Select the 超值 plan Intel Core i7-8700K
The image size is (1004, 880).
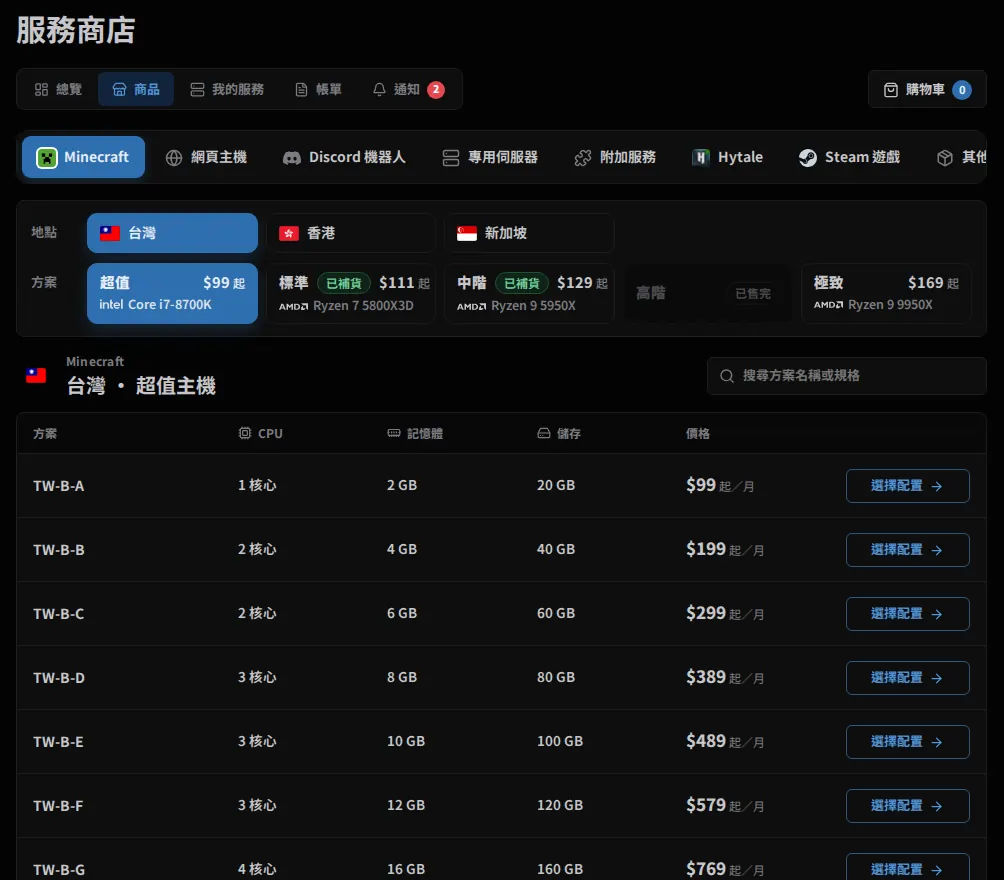point(172,293)
